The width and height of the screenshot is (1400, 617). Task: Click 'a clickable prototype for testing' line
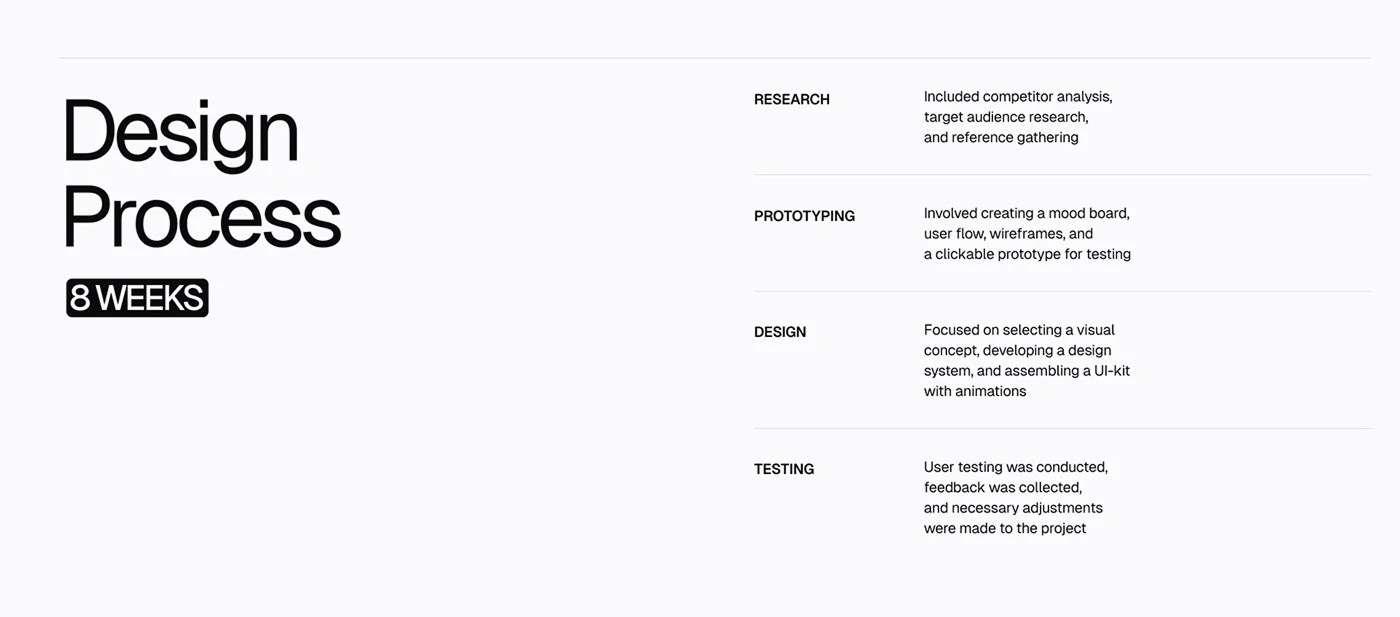click(x=1027, y=254)
